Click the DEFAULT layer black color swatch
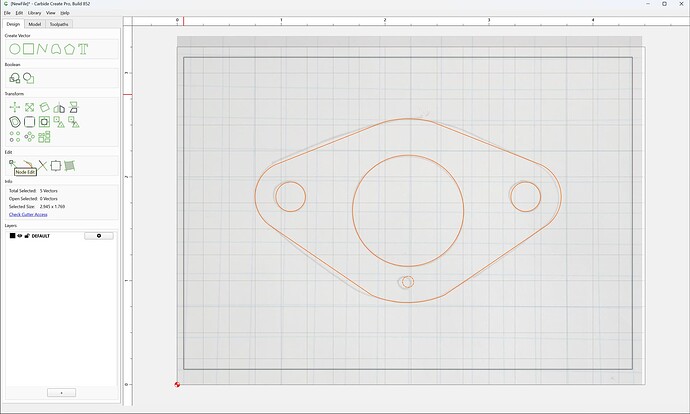Image resolution: width=690 pixels, height=414 pixels. point(12,236)
